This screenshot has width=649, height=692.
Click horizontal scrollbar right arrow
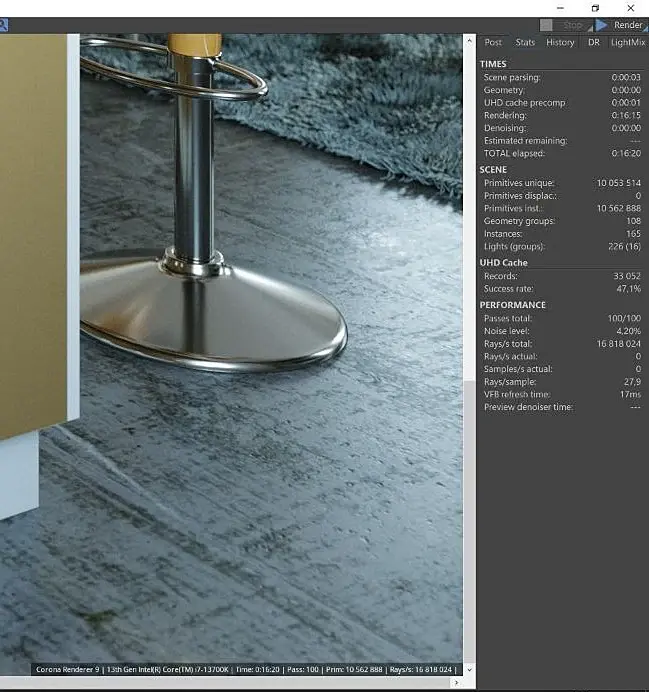point(456,683)
